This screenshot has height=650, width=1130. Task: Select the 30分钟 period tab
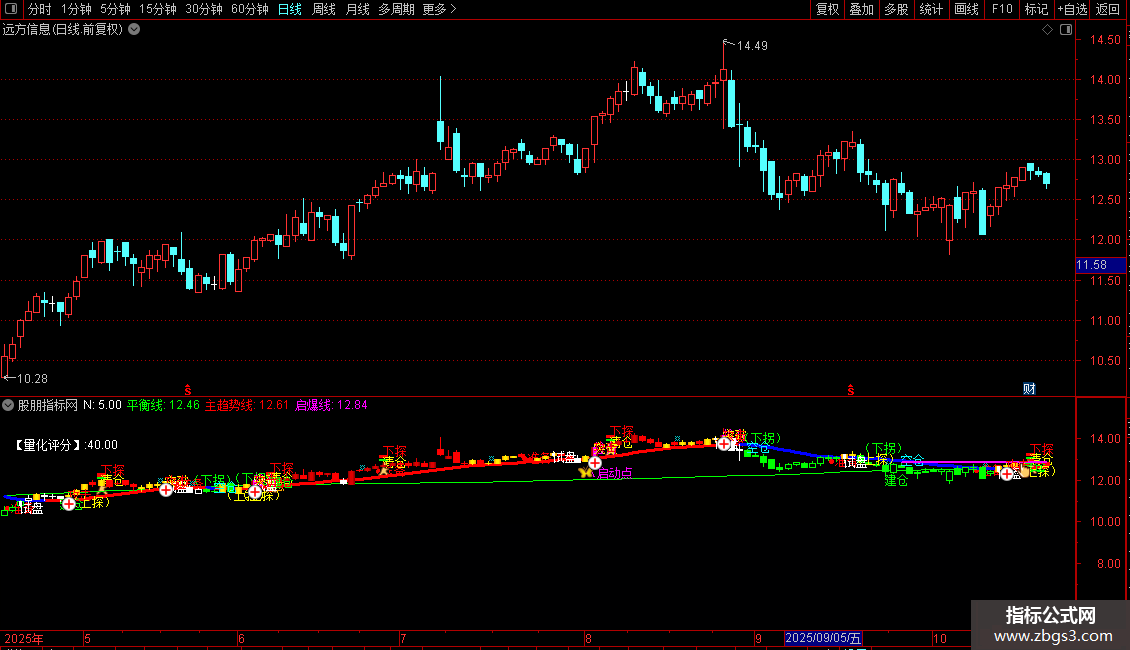pyautogui.click(x=204, y=9)
